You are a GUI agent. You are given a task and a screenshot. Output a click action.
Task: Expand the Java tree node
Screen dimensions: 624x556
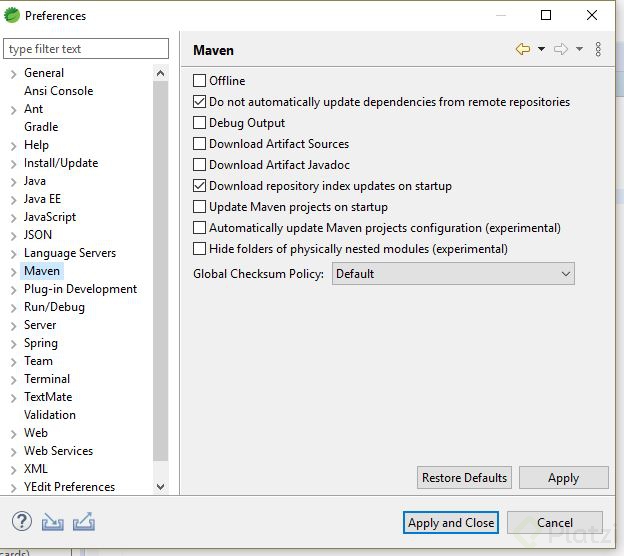tap(13, 182)
